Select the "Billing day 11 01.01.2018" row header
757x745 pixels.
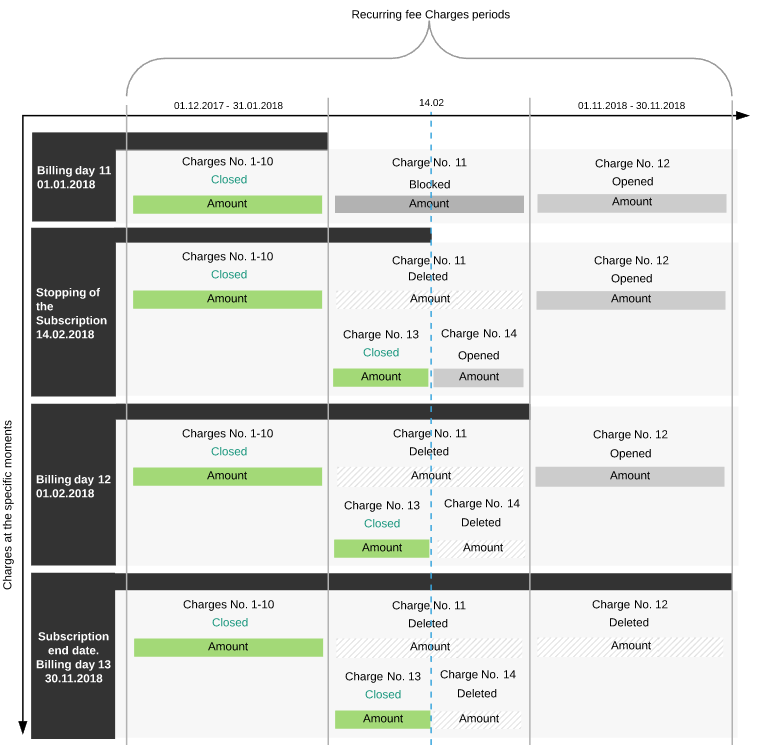(x=73, y=177)
